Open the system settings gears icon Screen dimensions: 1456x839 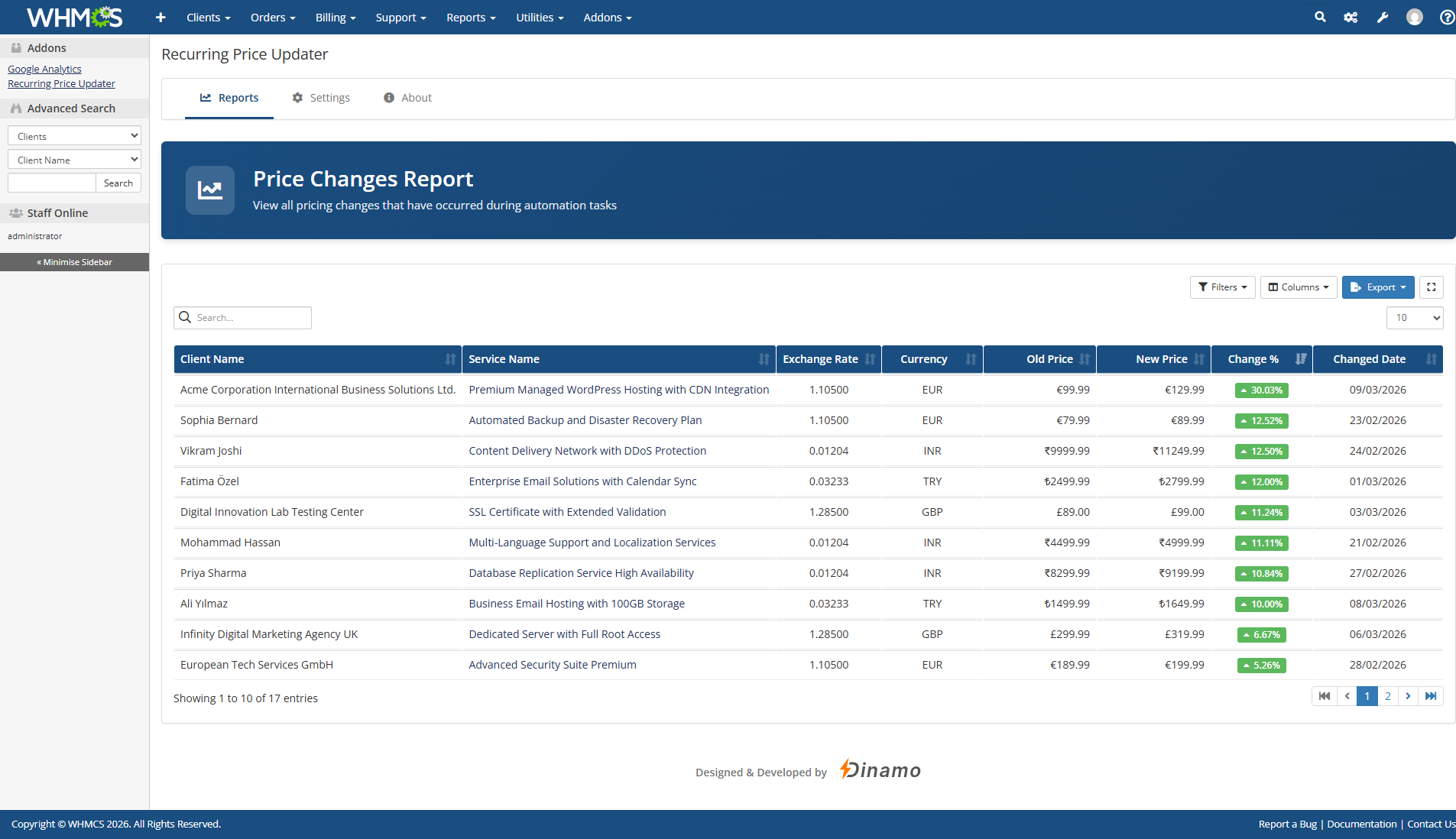(x=1351, y=17)
